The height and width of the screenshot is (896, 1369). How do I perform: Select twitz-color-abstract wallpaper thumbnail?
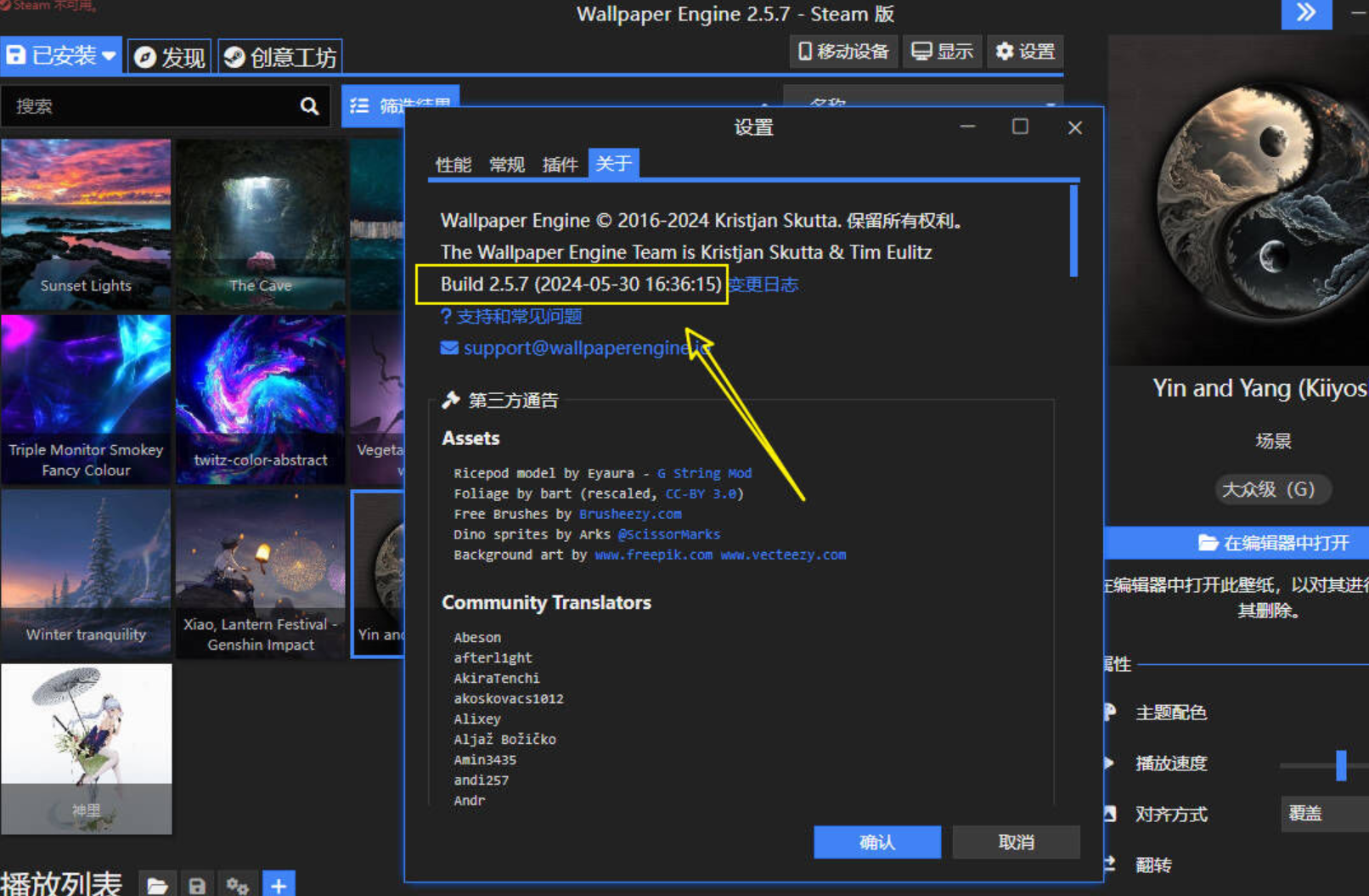261,399
